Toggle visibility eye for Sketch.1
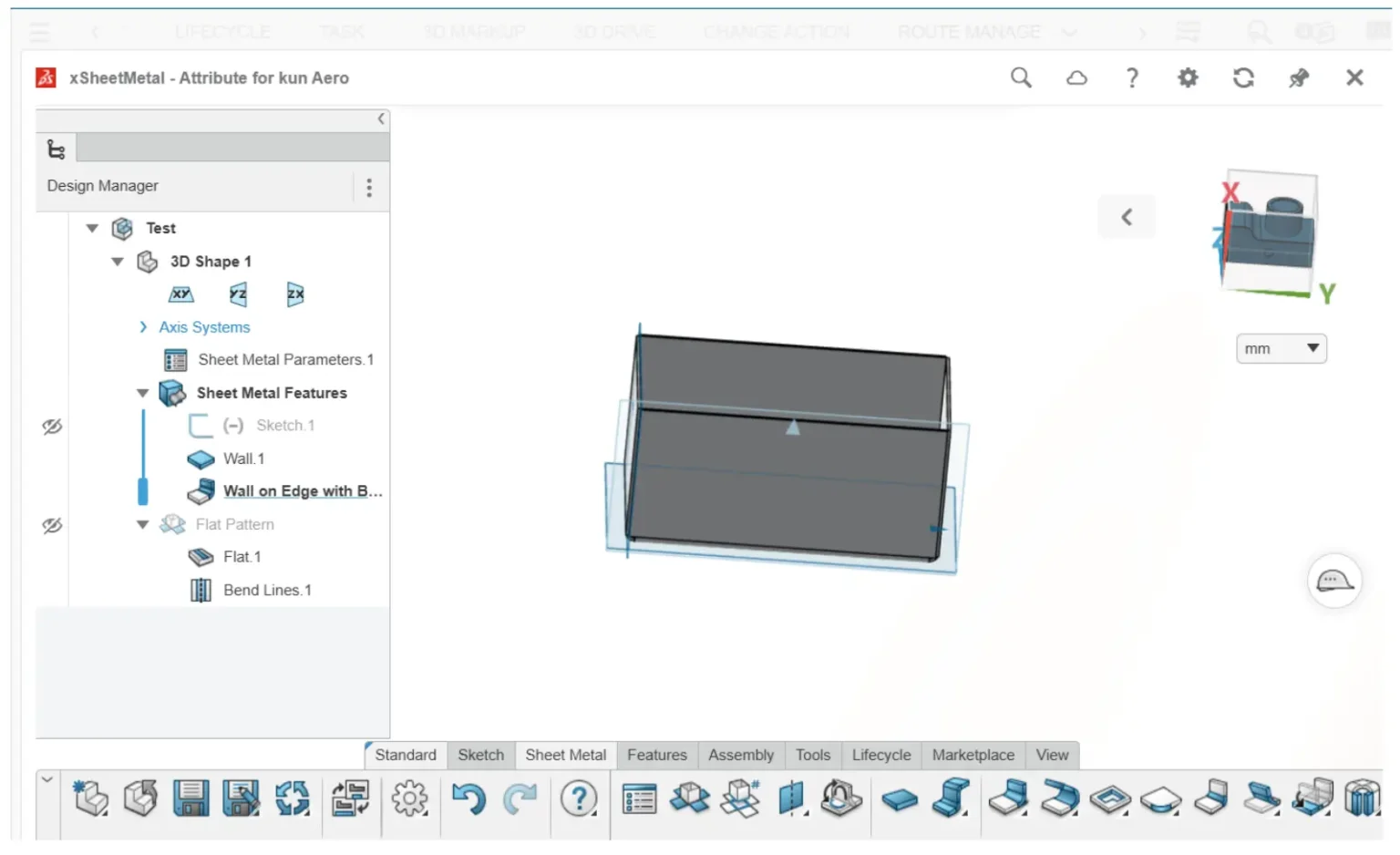1400x855 pixels. coord(52,426)
